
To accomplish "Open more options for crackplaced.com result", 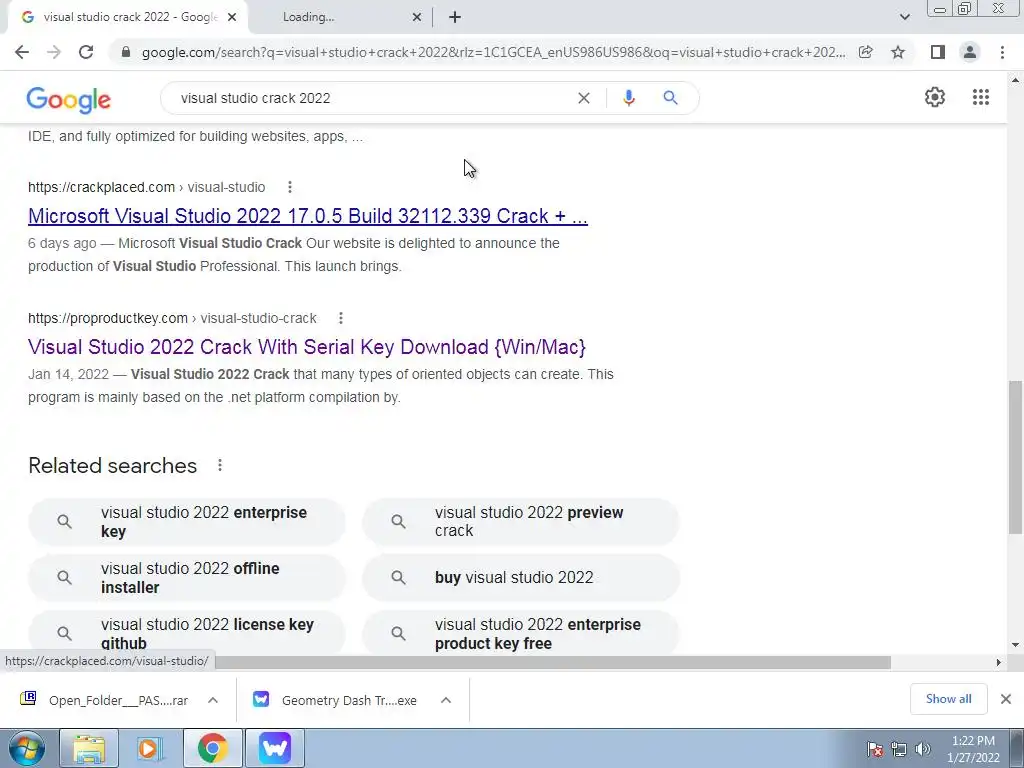I will [x=289, y=187].
